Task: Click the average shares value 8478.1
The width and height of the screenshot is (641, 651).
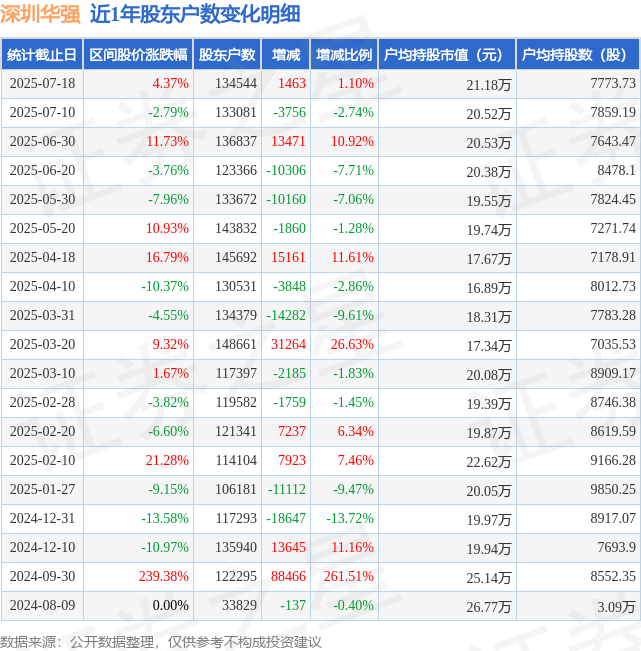Action: (617, 170)
